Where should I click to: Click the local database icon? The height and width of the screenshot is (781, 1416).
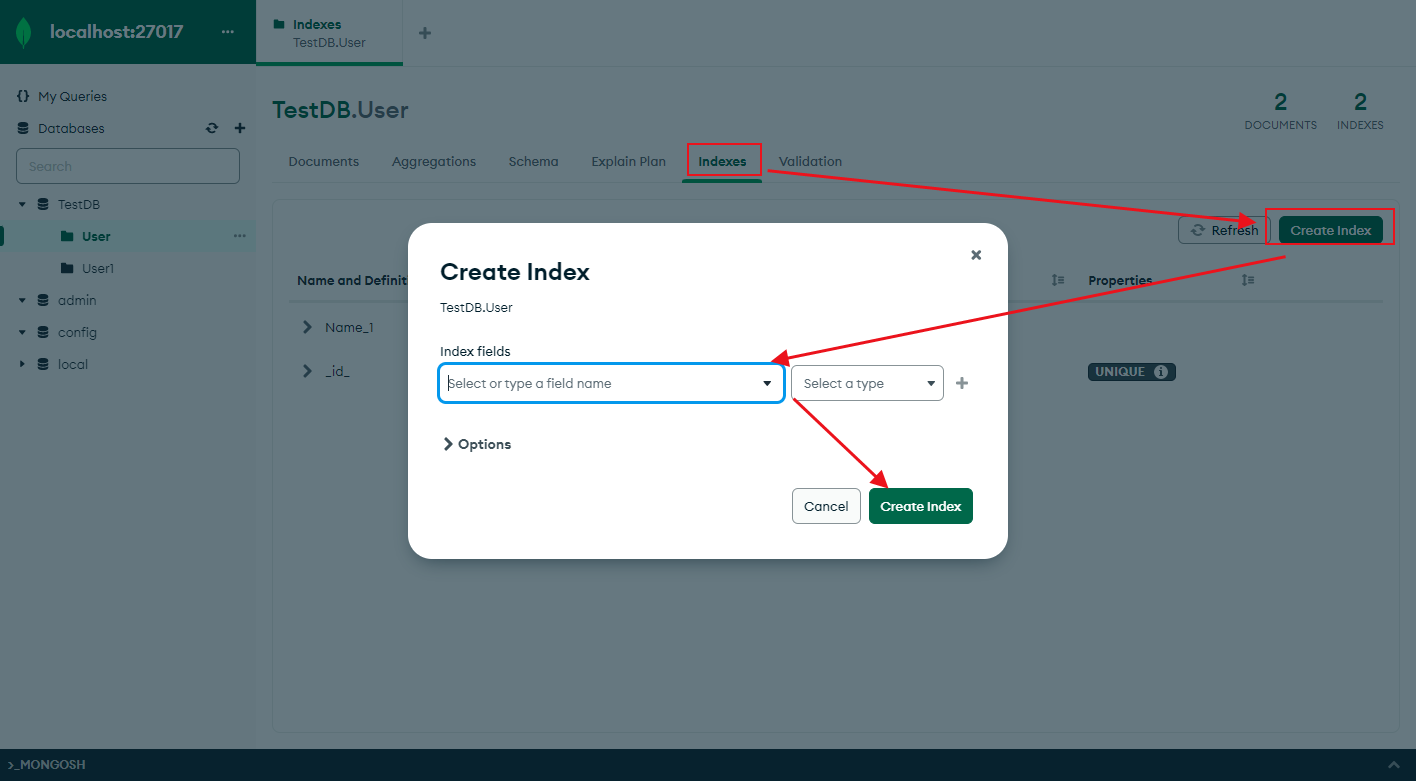click(43, 364)
